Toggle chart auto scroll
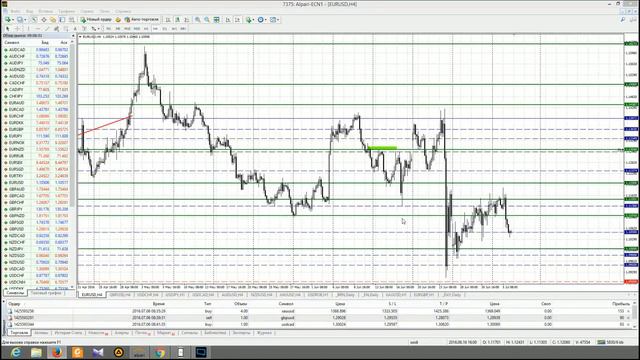This screenshot has height=360, width=640. click(x=227, y=20)
